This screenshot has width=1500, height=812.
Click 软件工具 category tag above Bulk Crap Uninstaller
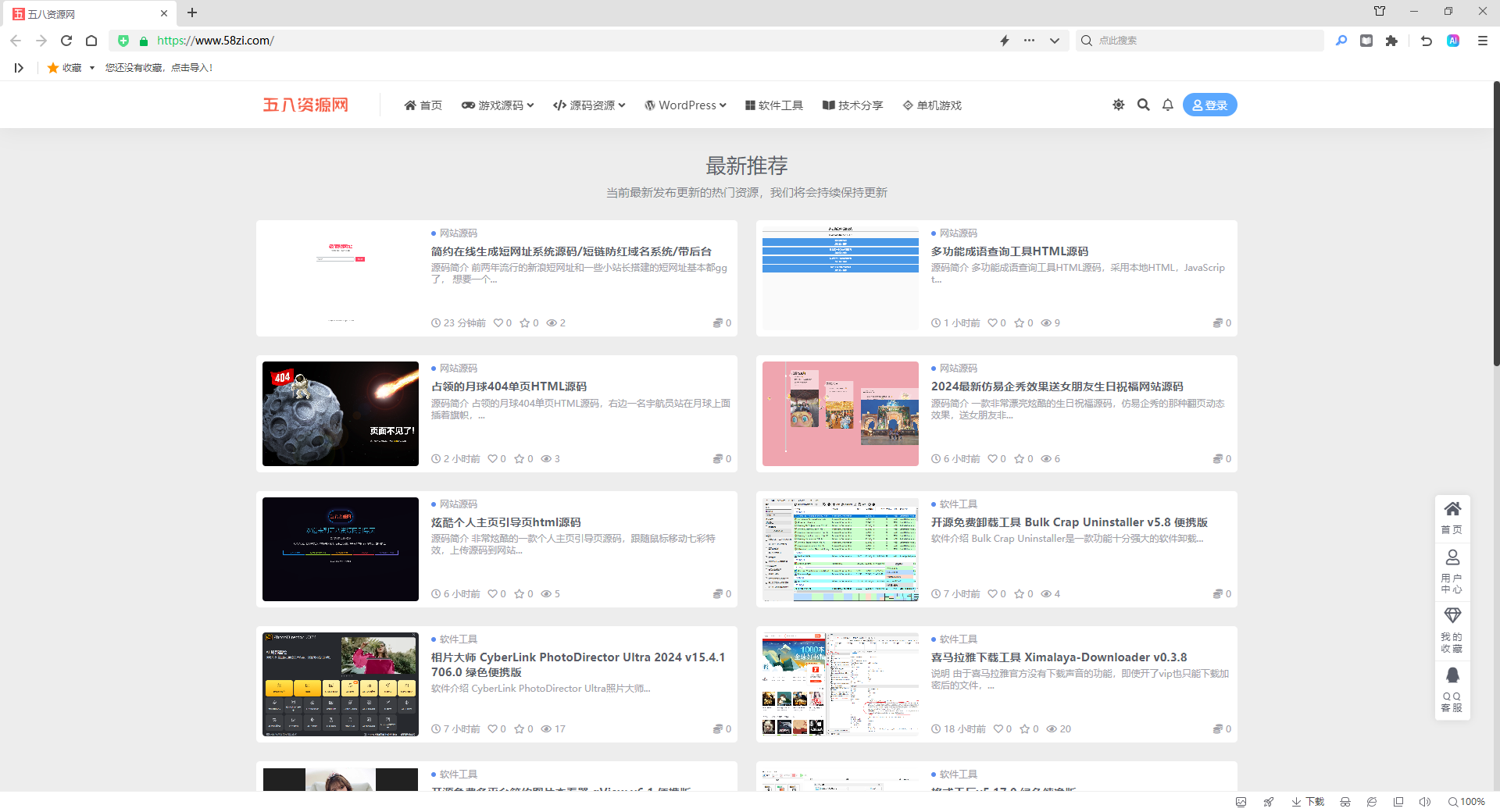(x=958, y=504)
